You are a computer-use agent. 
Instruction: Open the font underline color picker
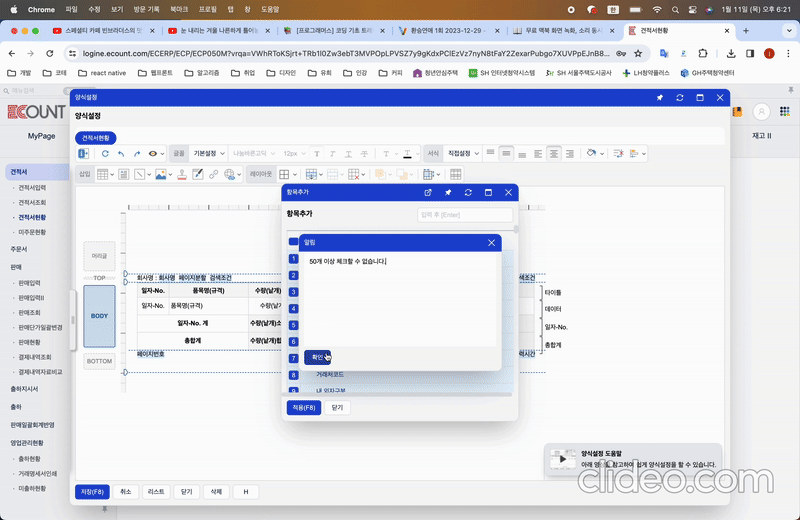(x=410, y=154)
